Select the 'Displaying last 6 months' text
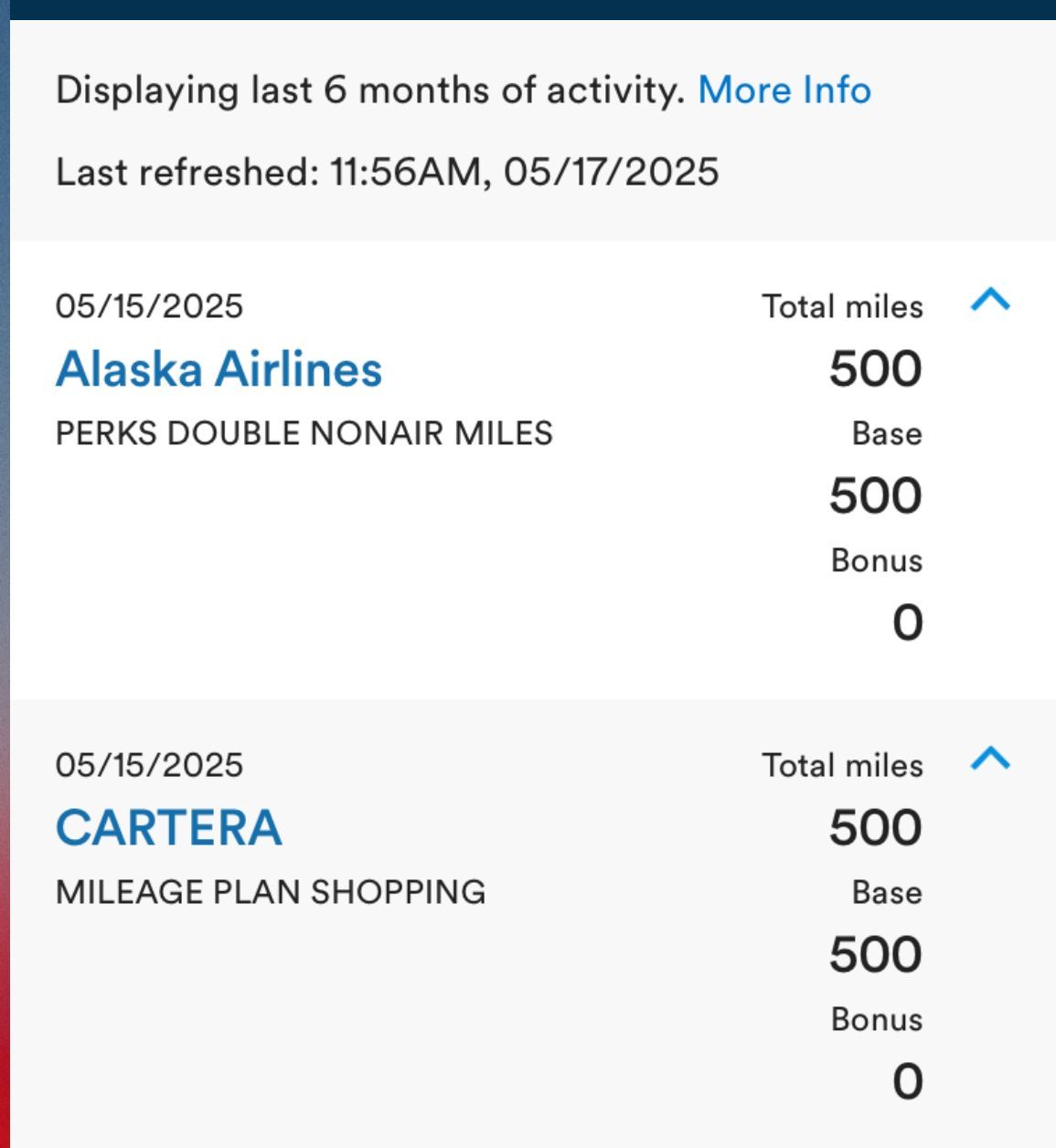1056x1148 pixels. coord(370,90)
